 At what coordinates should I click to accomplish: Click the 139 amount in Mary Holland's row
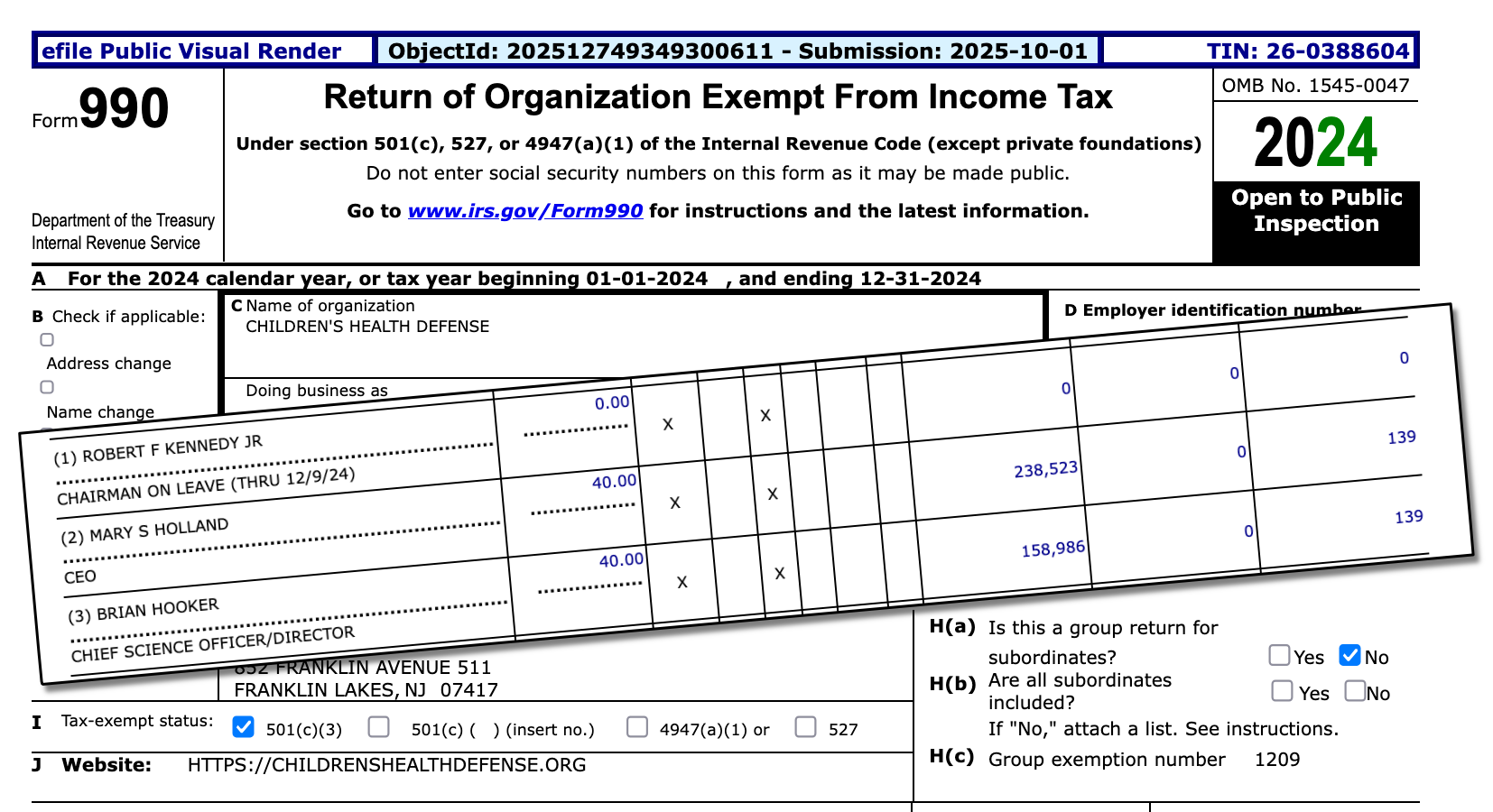[x=1402, y=438]
